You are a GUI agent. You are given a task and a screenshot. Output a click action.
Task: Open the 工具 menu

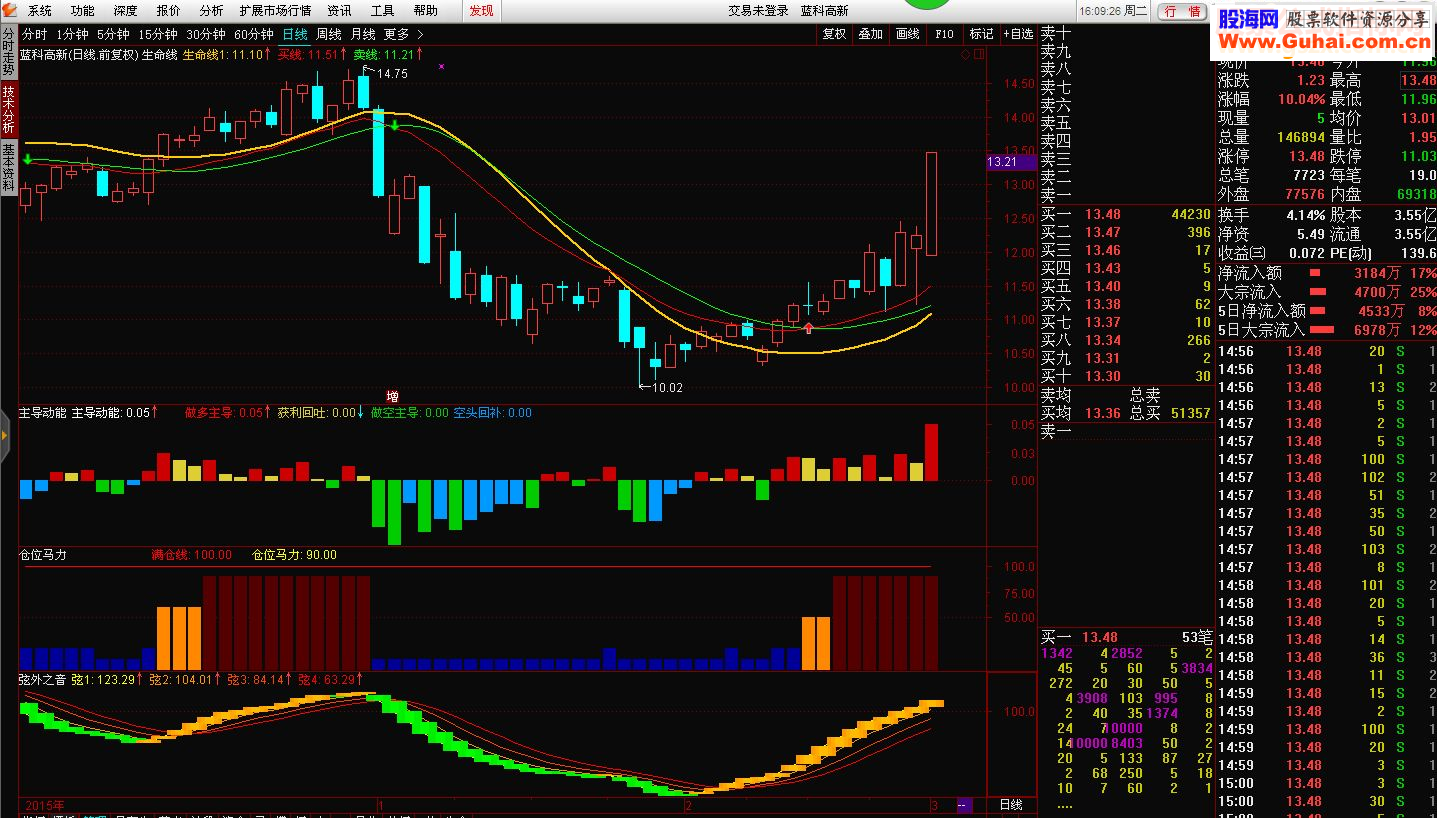tap(382, 11)
